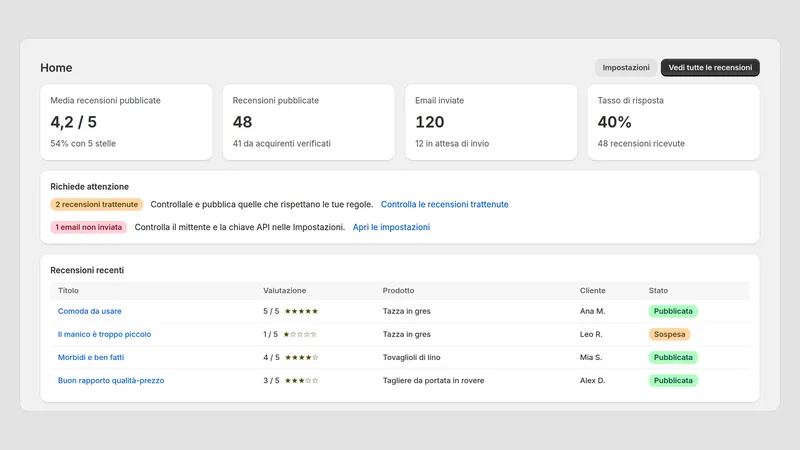Click the 40% response rate value
The image size is (800, 450).
614,122
